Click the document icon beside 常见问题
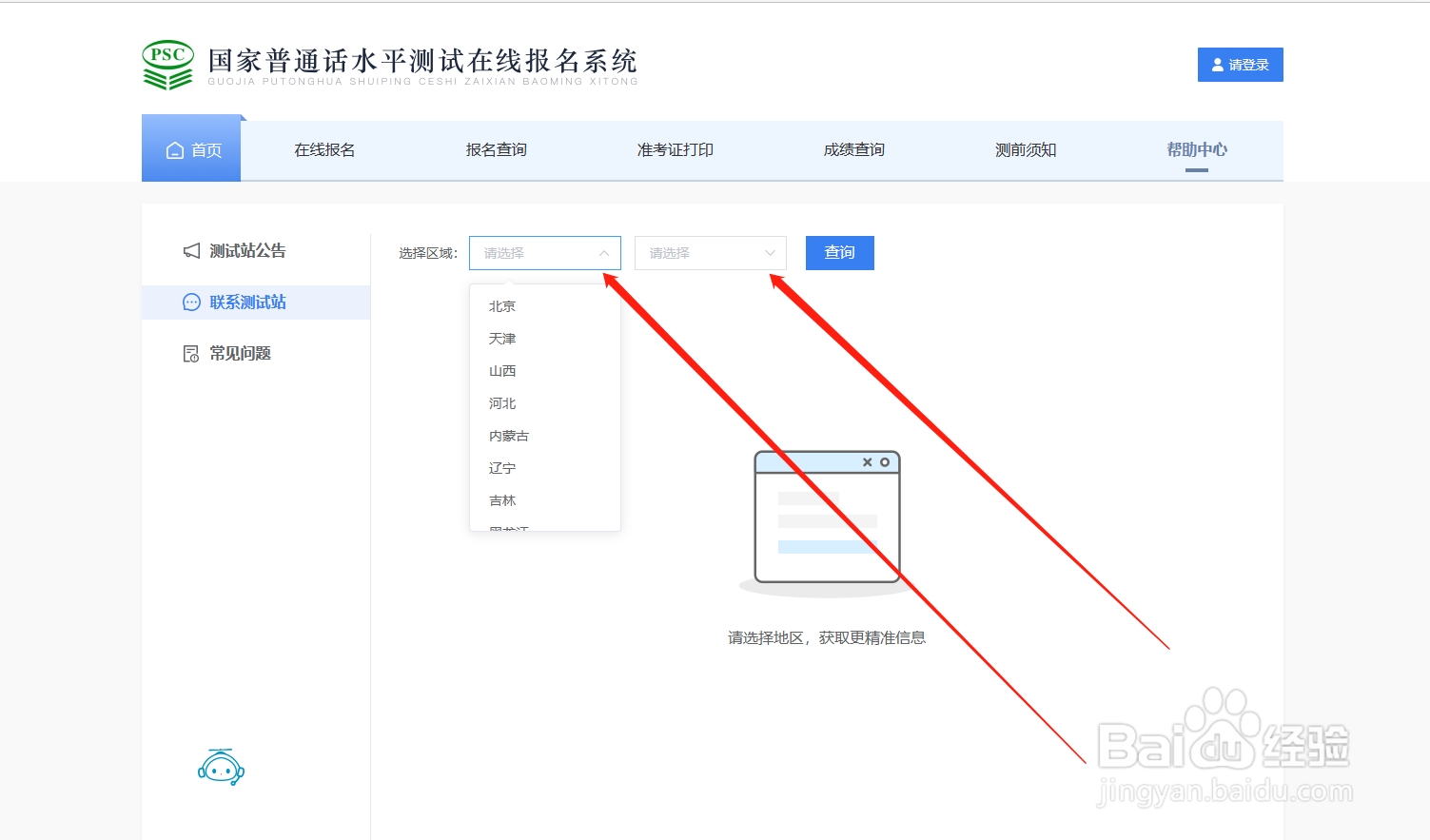Screen dimensions: 1430x840 pos(191,354)
